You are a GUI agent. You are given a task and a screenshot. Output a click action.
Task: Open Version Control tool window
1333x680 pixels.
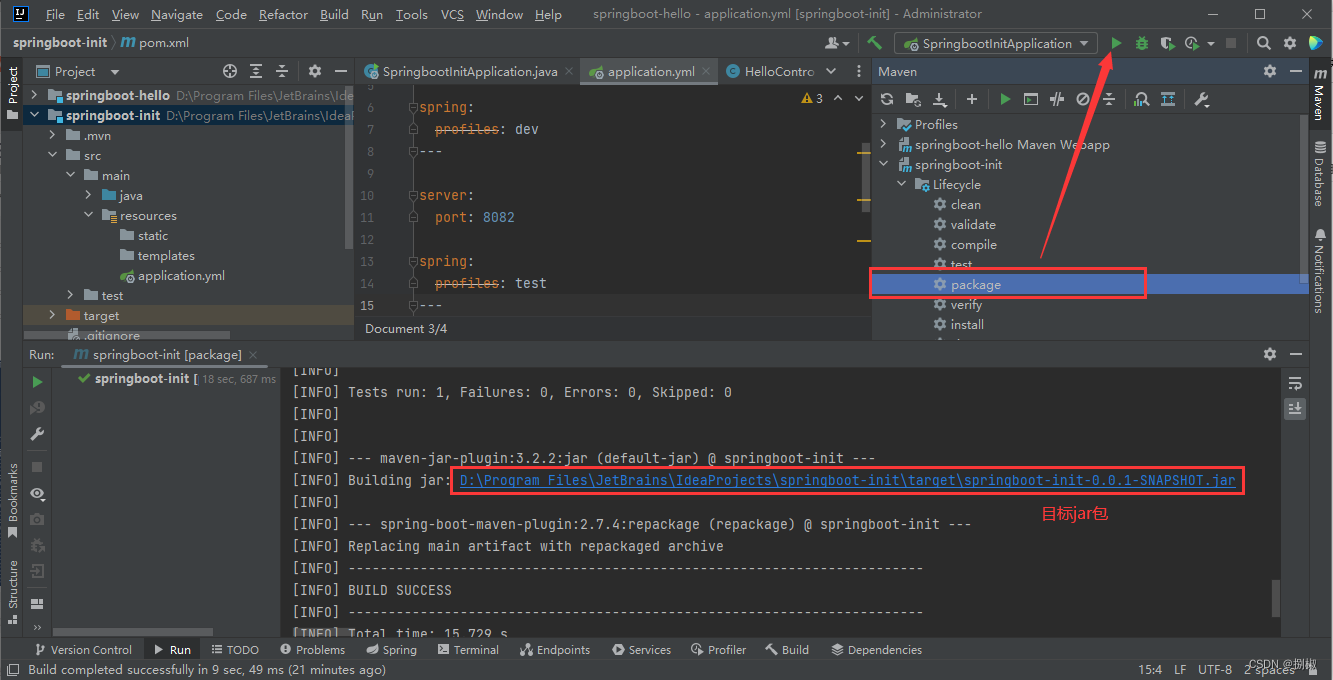(83, 649)
